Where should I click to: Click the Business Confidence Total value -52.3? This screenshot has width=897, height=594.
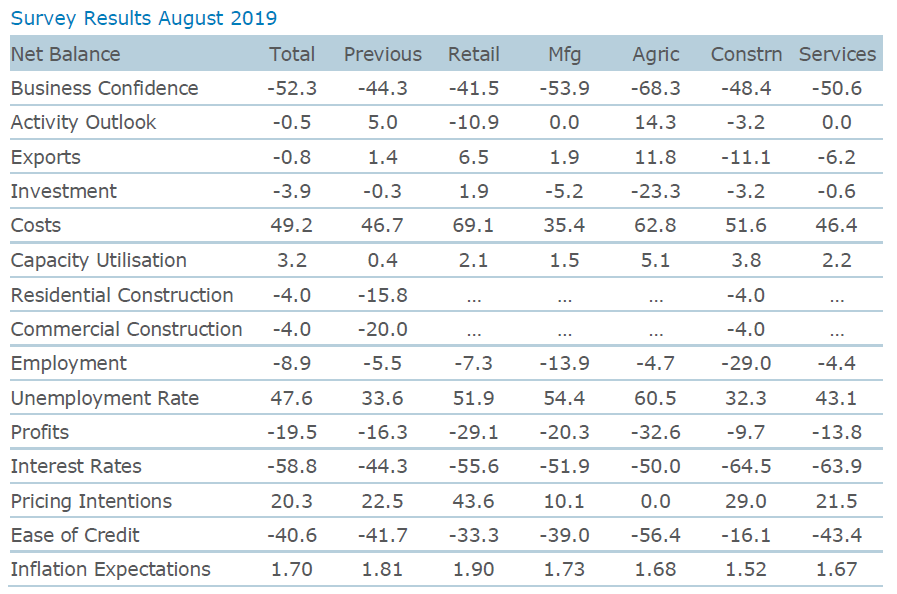coord(292,88)
